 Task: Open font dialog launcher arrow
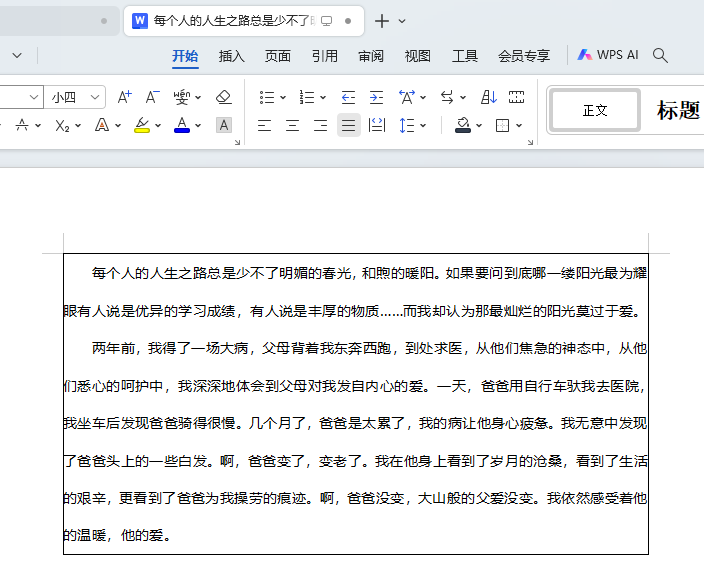[238, 142]
